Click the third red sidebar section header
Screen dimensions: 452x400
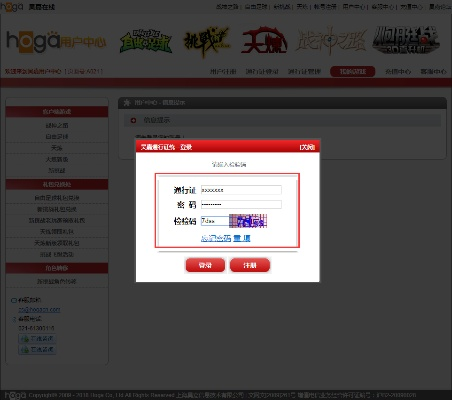pyautogui.click(x=57, y=268)
